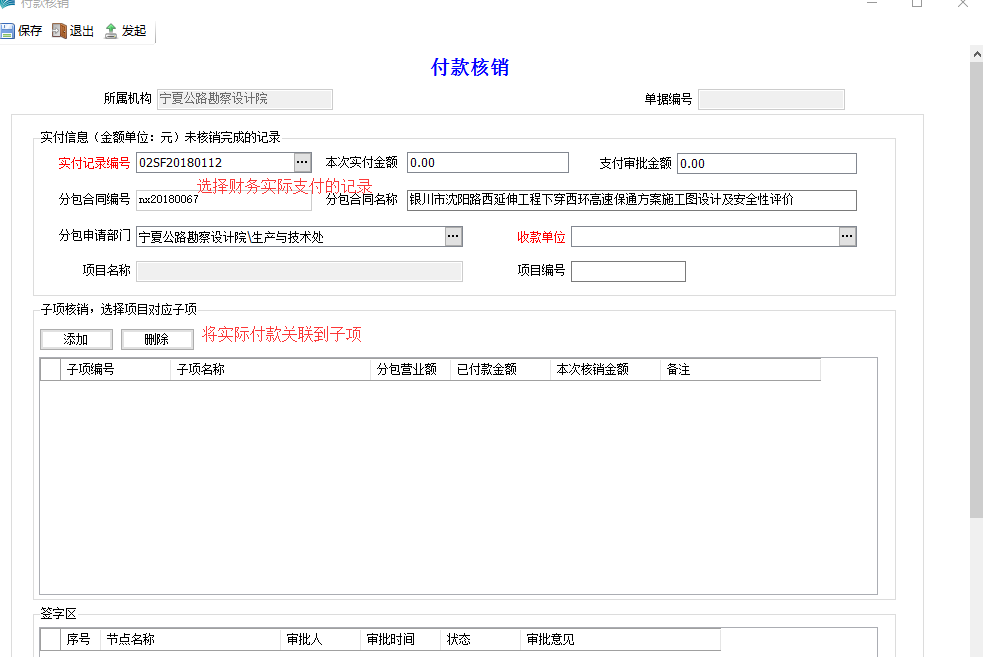Click the 分包申请部门 text field
Image resolution: width=983 pixels, height=657 pixels.
click(x=291, y=236)
